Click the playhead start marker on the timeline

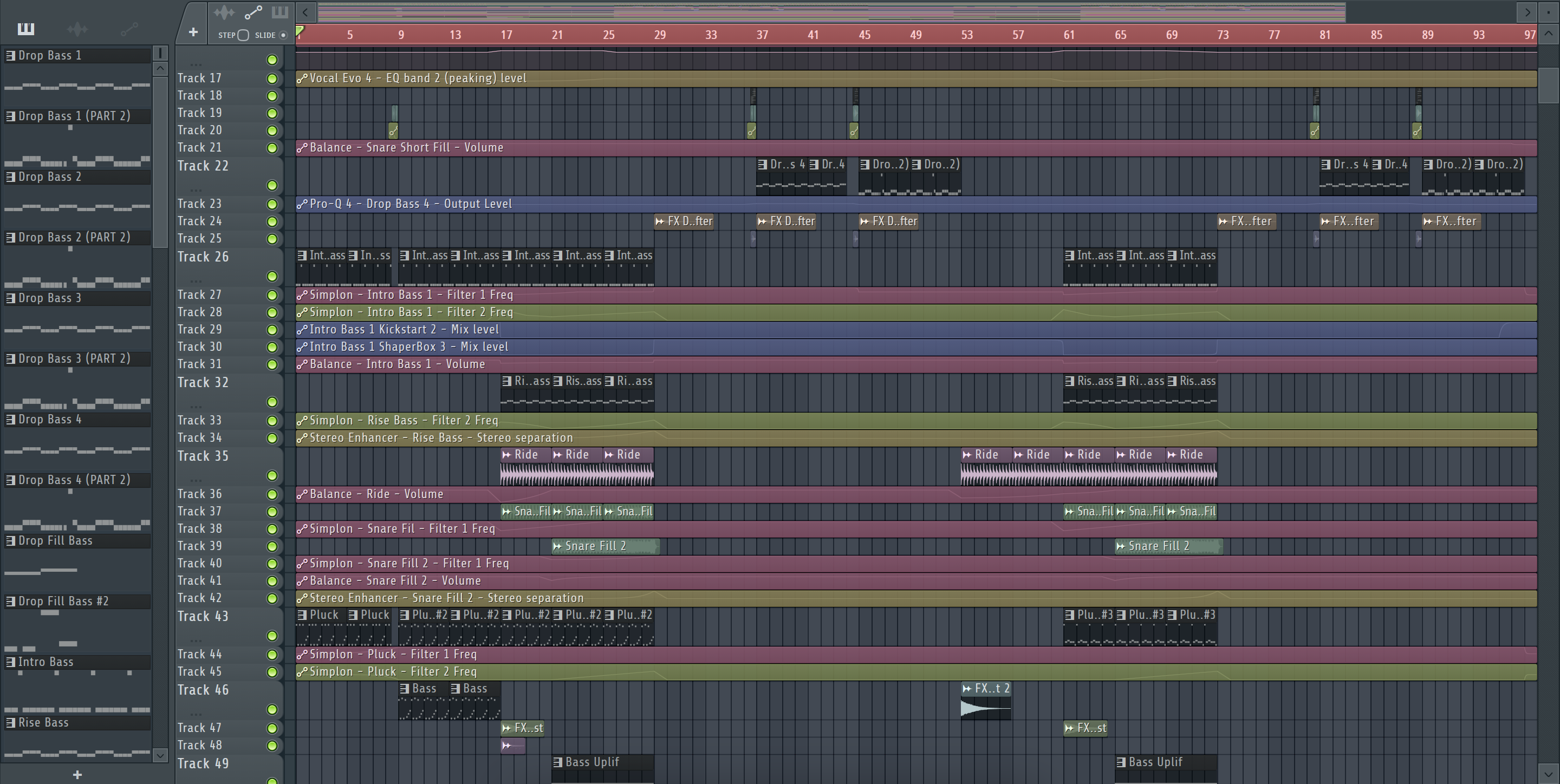(x=300, y=31)
